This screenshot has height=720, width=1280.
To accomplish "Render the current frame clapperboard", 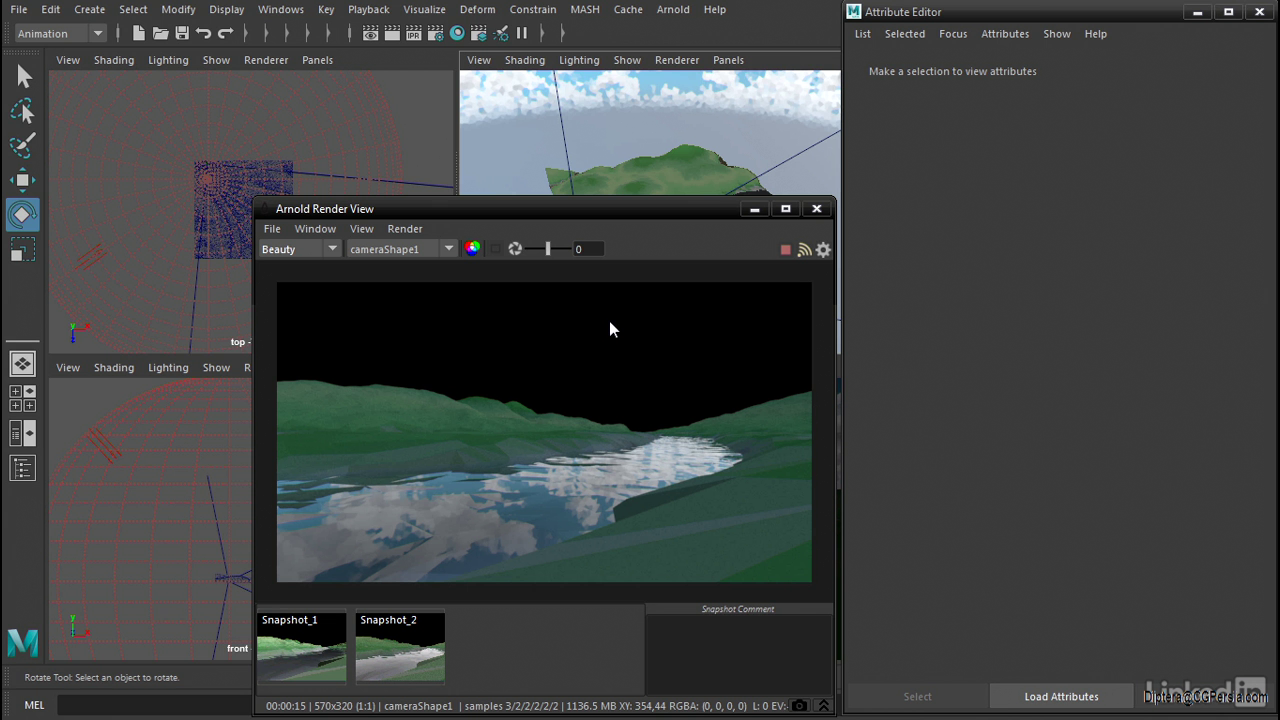I will [x=392, y=33].
